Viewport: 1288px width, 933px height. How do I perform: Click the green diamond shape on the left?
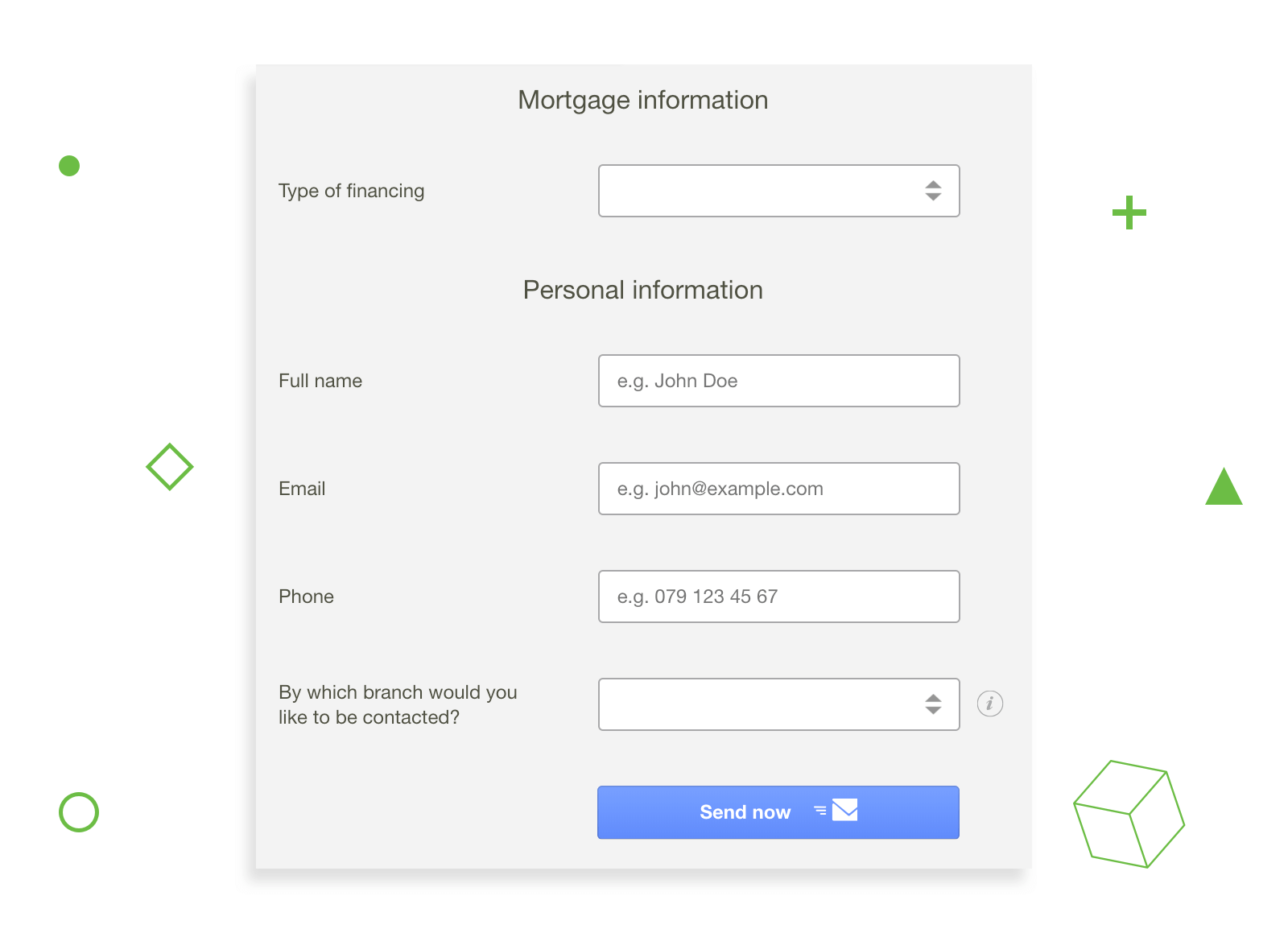[x=169, y=466]
